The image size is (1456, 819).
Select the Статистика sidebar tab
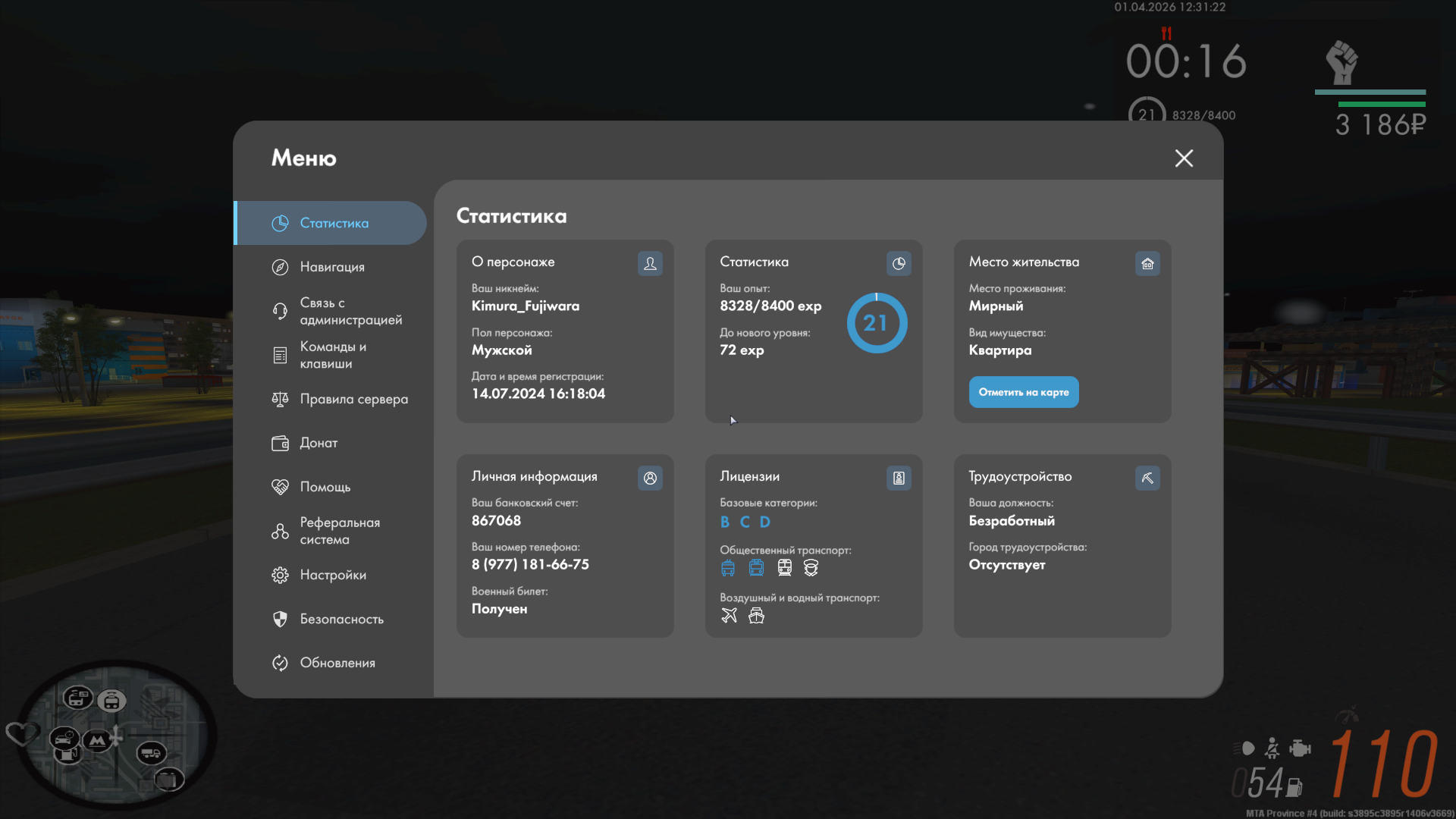point(334,223)
